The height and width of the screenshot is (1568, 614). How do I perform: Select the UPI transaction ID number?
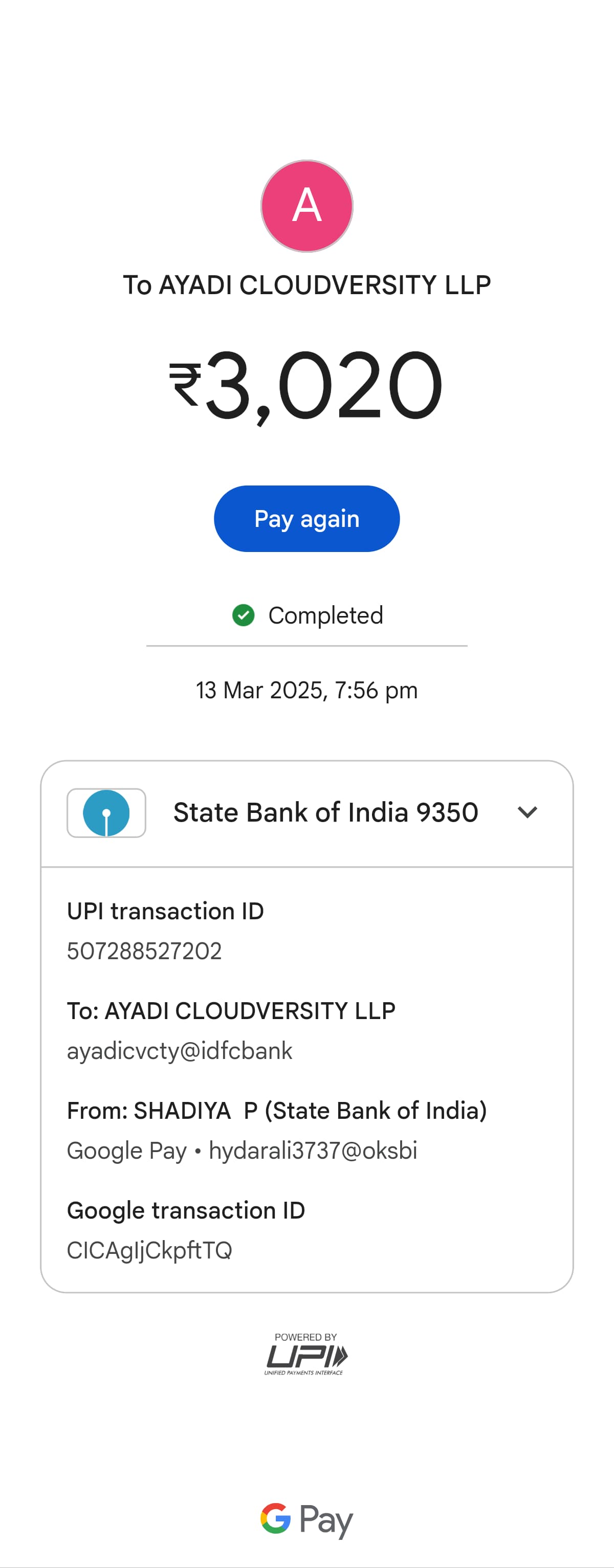[x=144, y=951]
